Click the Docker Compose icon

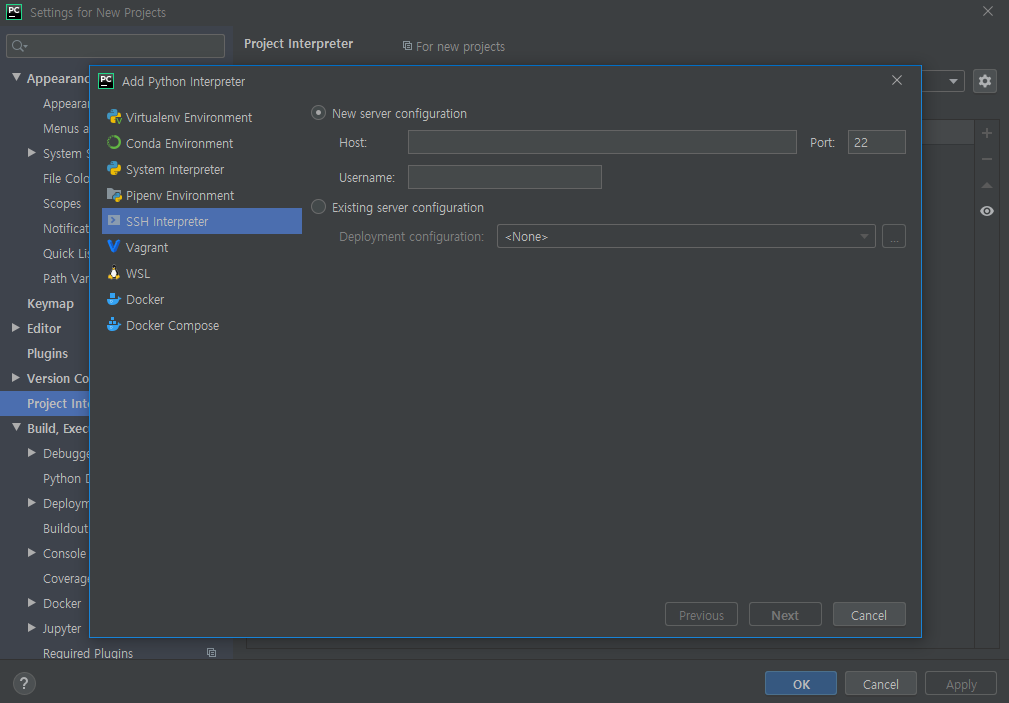click(114, 324)
